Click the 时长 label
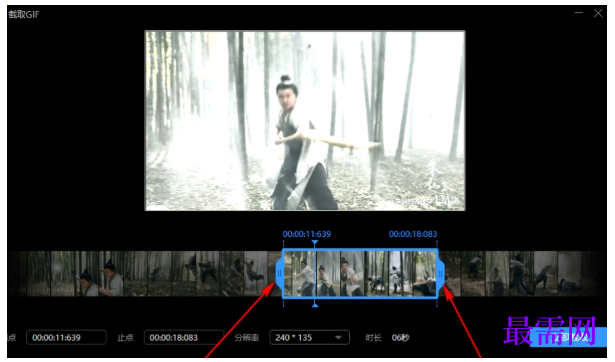This screenshot has width=615, height=362. pos(373,338)
